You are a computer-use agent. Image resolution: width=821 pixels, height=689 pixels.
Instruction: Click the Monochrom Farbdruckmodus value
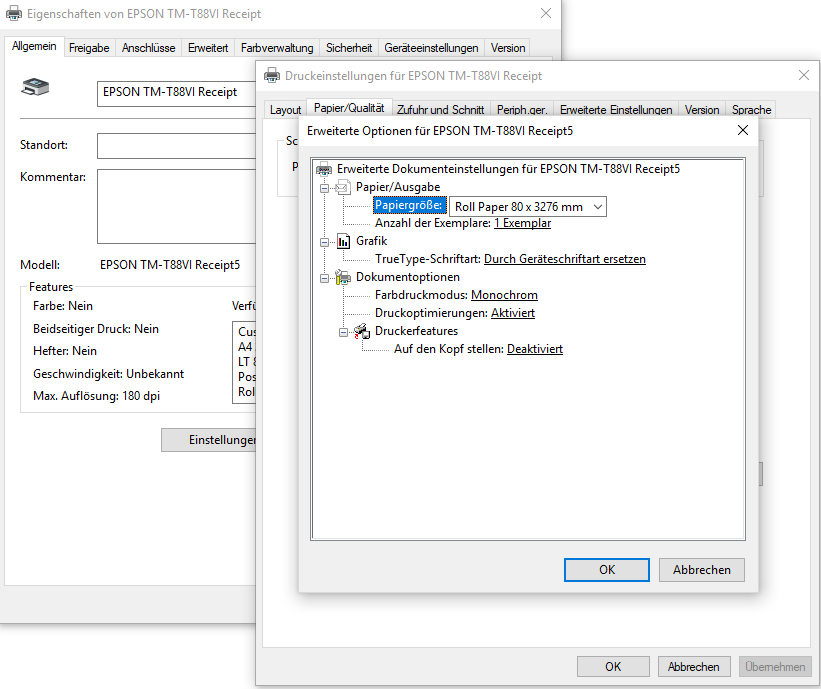click(504, 295)
